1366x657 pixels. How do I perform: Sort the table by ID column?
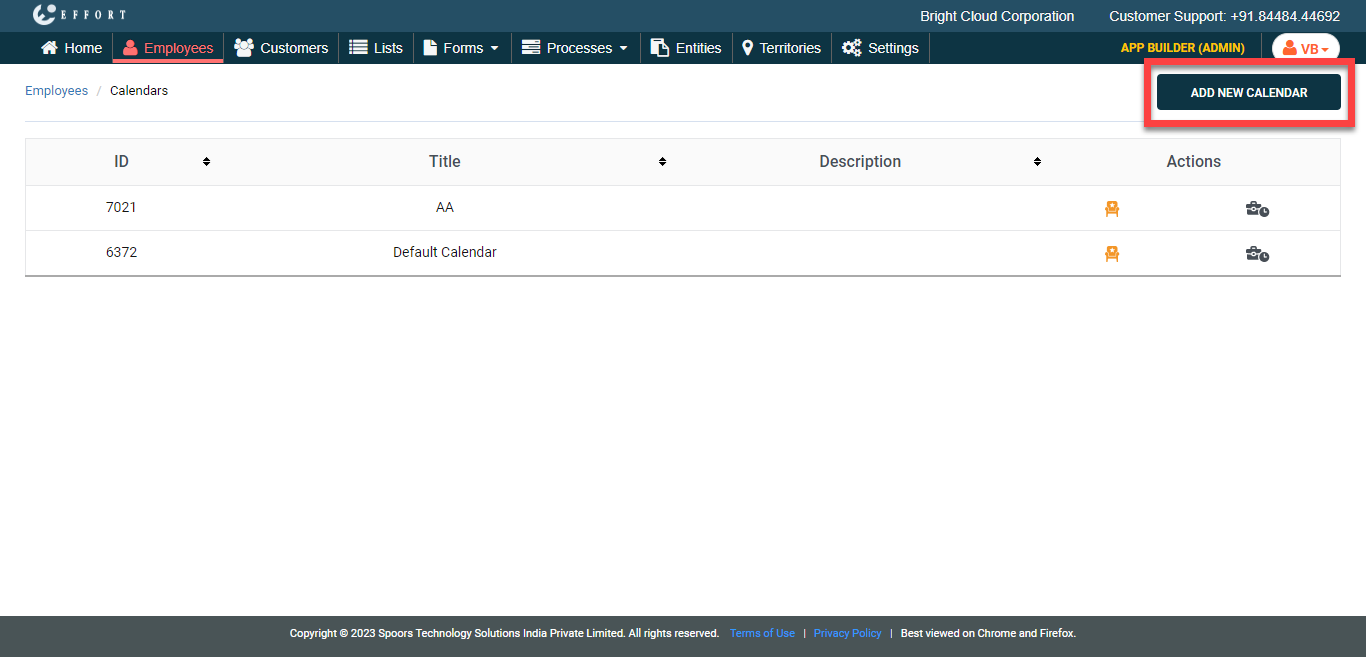pyautogui.click(x=206, y=162)
